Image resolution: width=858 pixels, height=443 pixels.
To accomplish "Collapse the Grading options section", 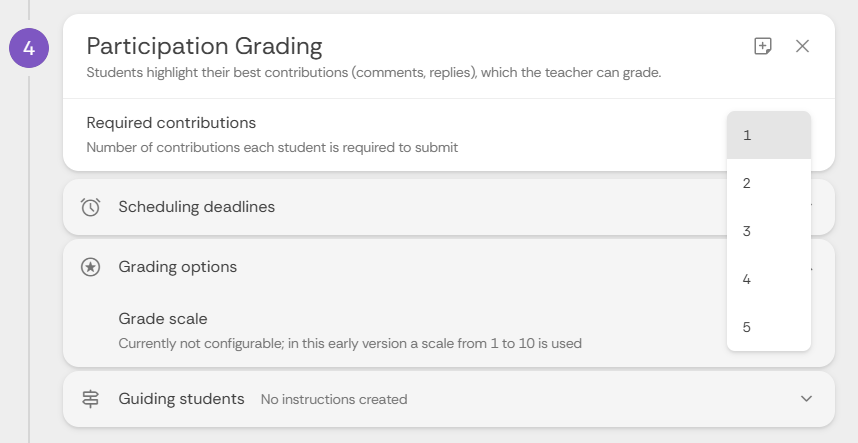I will click(449, 267).
